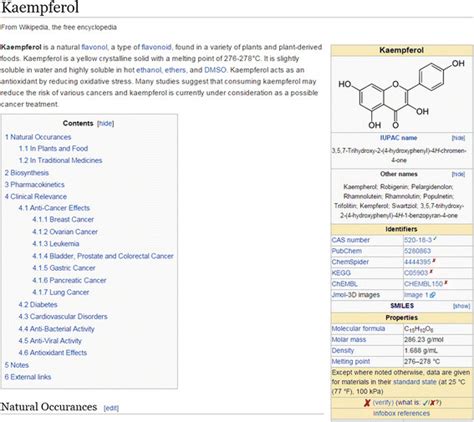Open the ChemSpider label link

coord(350,262)
